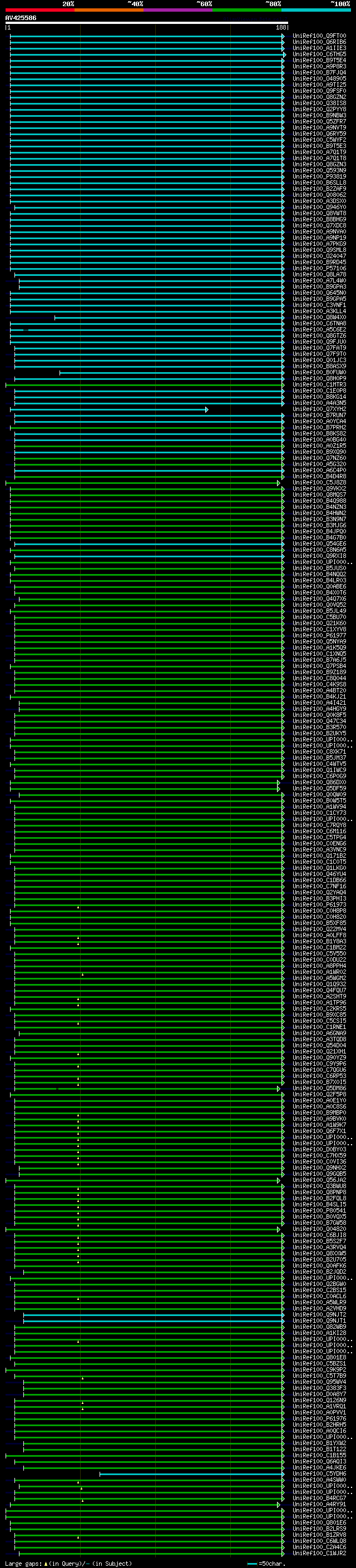This screenshot has height=1568, width=356.
Task: Click hit label UniRef100_Q0ABE6
Action: (319, 586)
